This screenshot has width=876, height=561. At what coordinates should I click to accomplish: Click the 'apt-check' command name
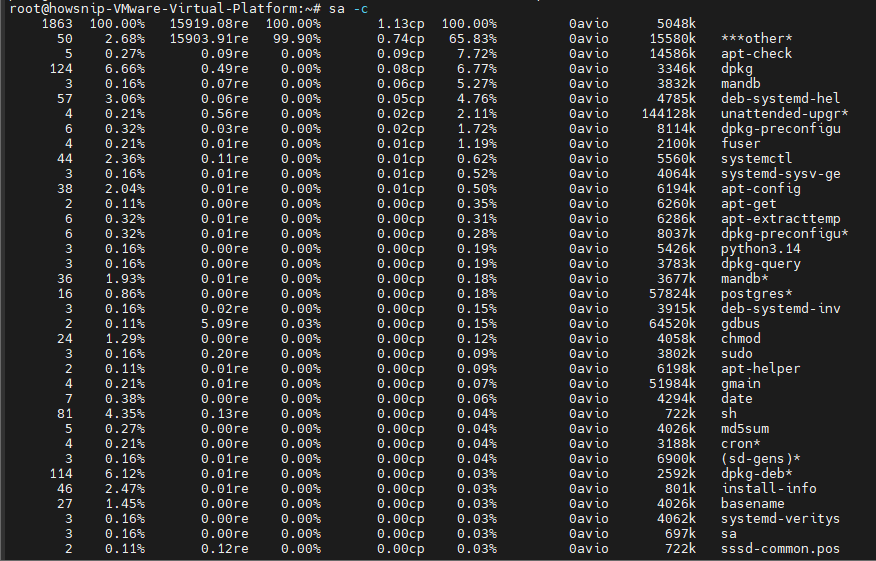756,54
